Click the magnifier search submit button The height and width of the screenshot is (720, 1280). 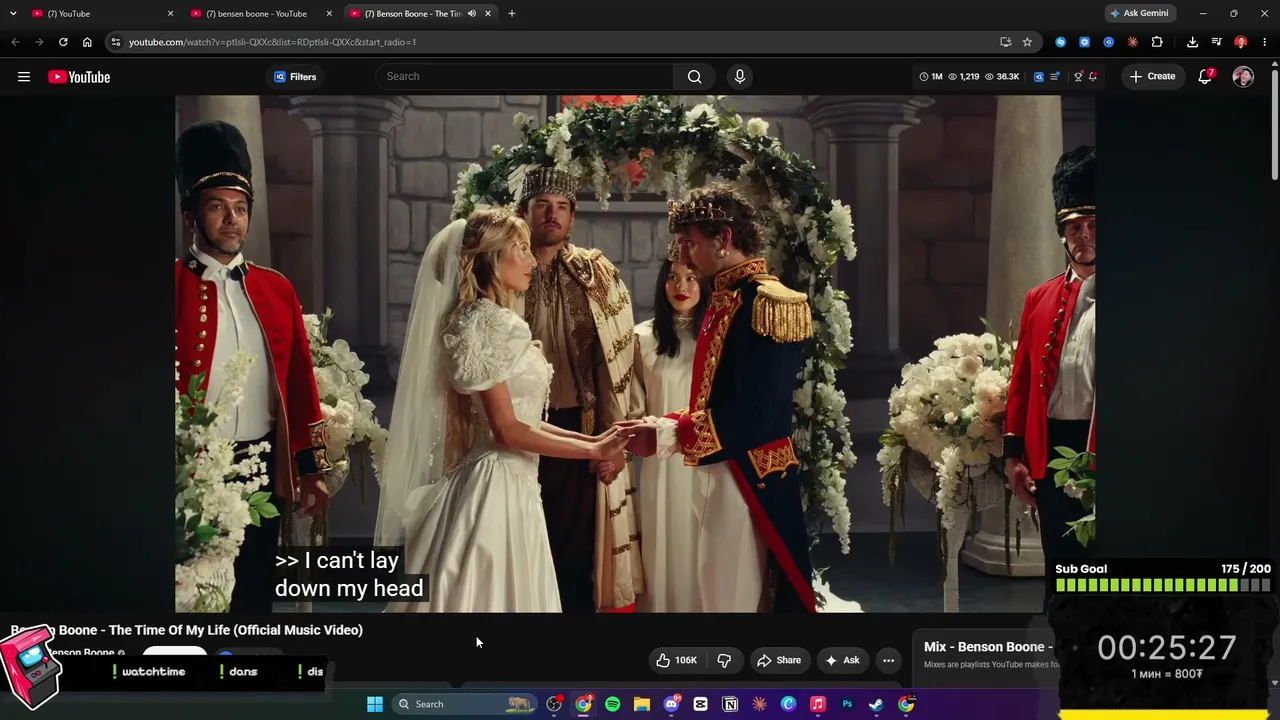pos(695,77)
